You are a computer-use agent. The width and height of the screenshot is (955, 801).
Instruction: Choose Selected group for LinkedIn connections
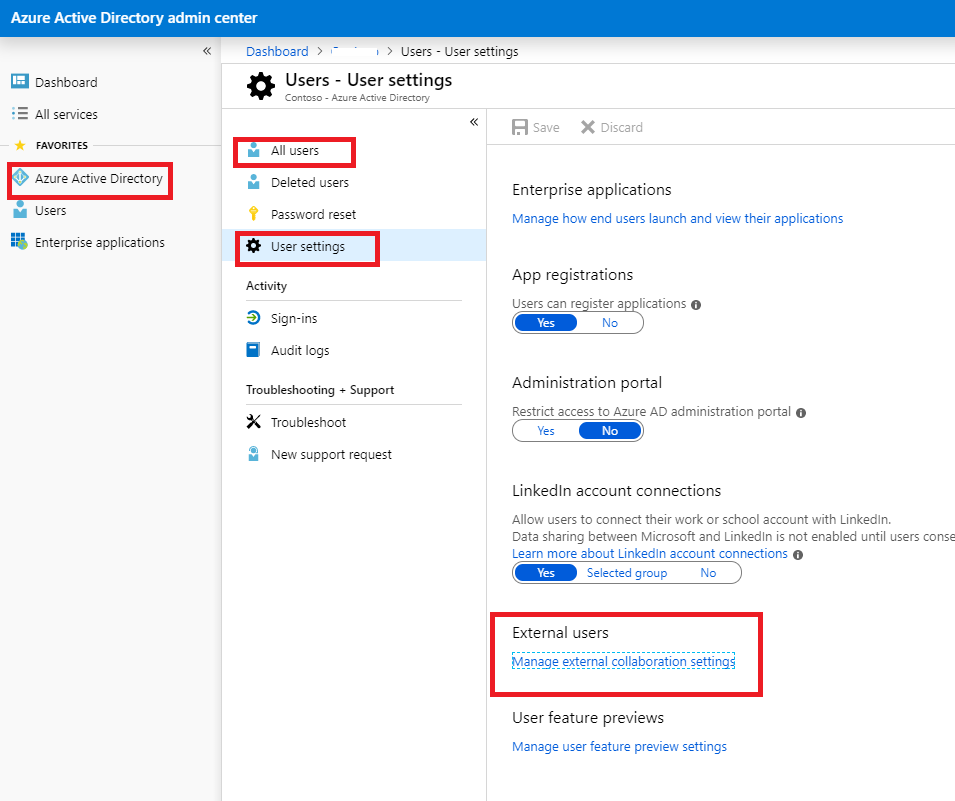(x=627, y=573)
